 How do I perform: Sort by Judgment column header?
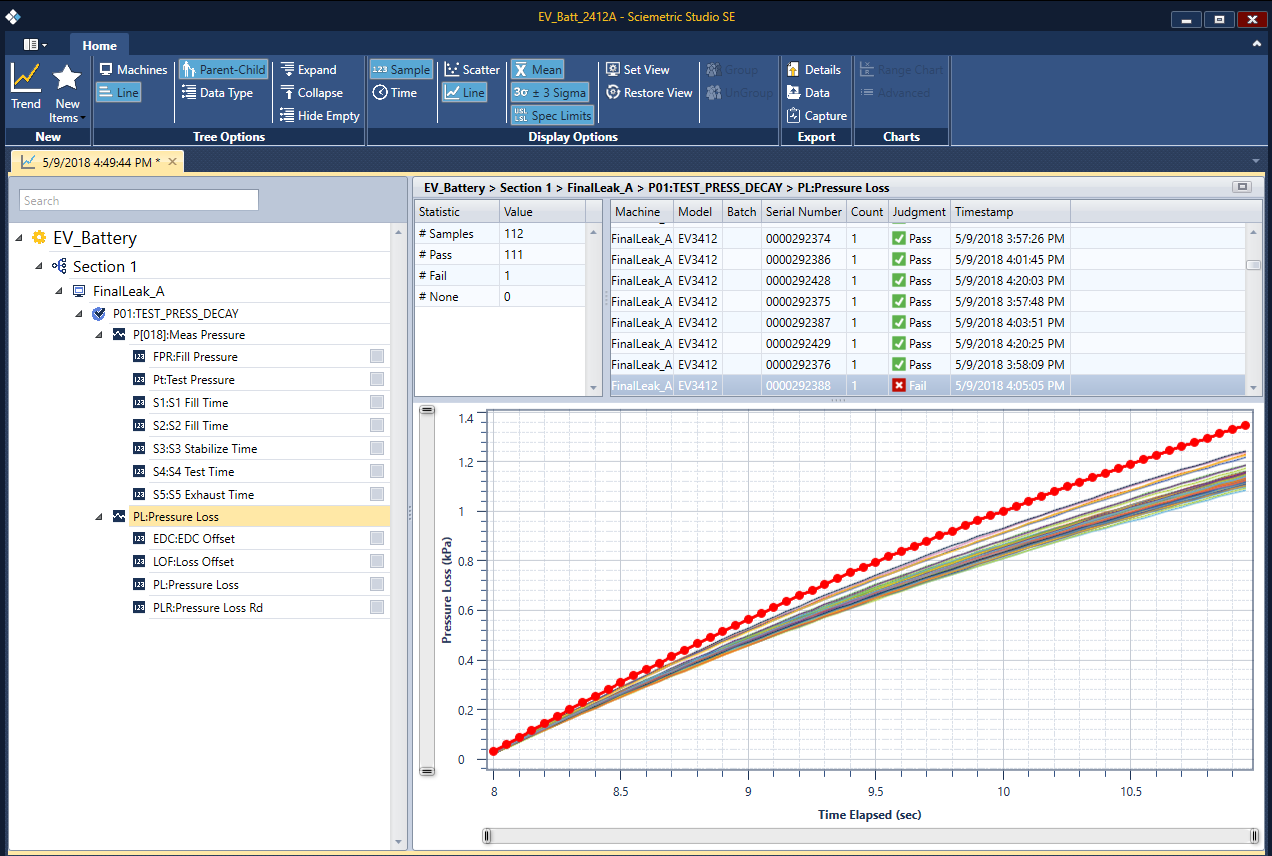[919, 212]
